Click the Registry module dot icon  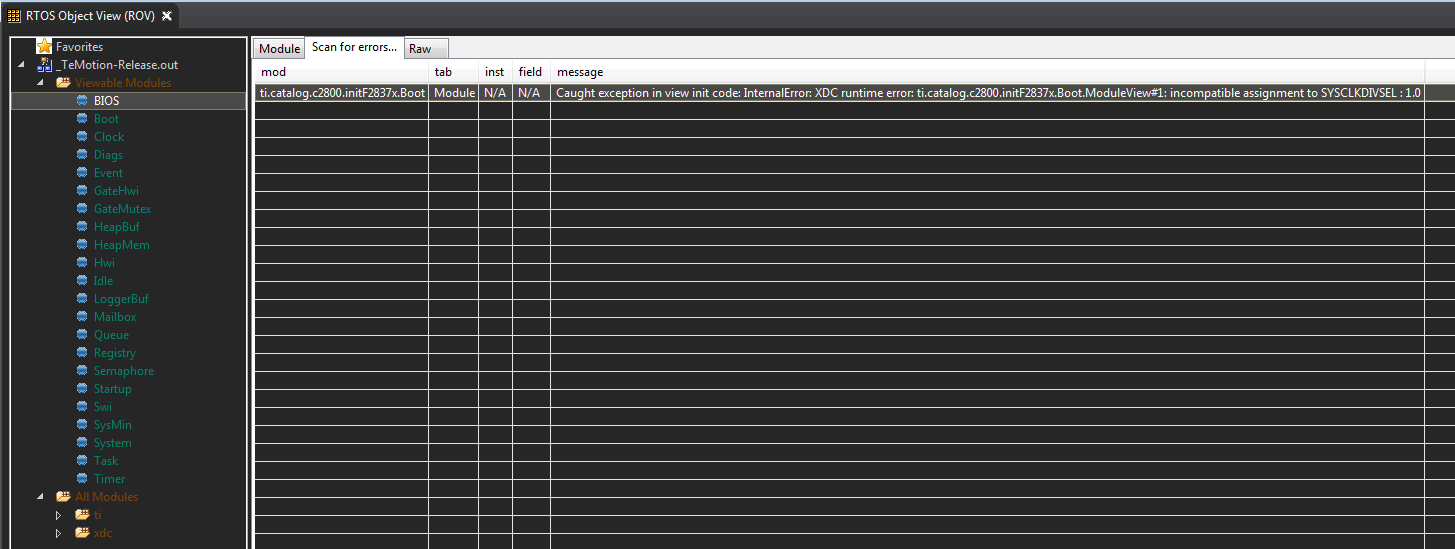(82, 353)
